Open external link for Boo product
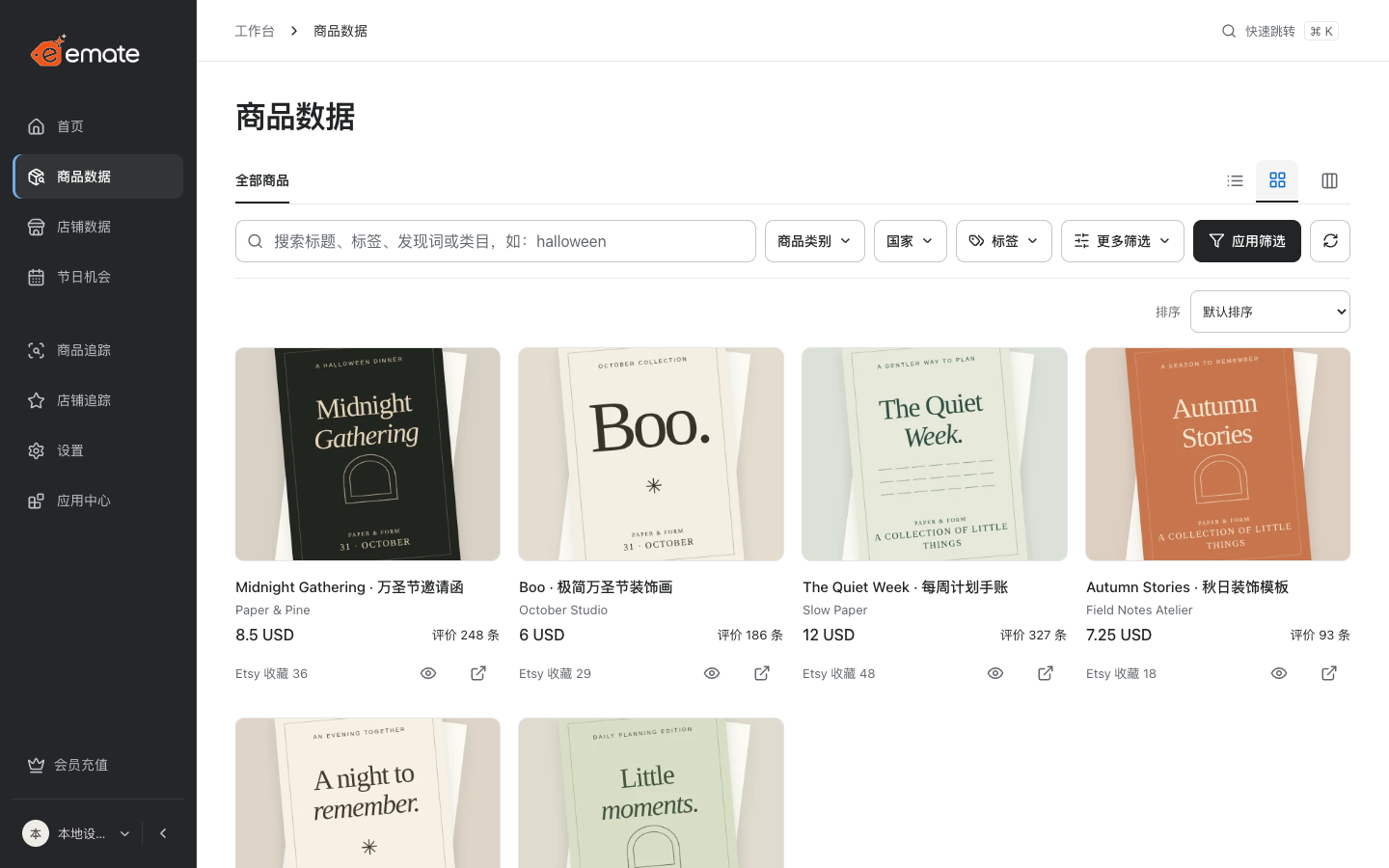The width and height of the screenshot is (1389, 868). (x=762, y=673)
